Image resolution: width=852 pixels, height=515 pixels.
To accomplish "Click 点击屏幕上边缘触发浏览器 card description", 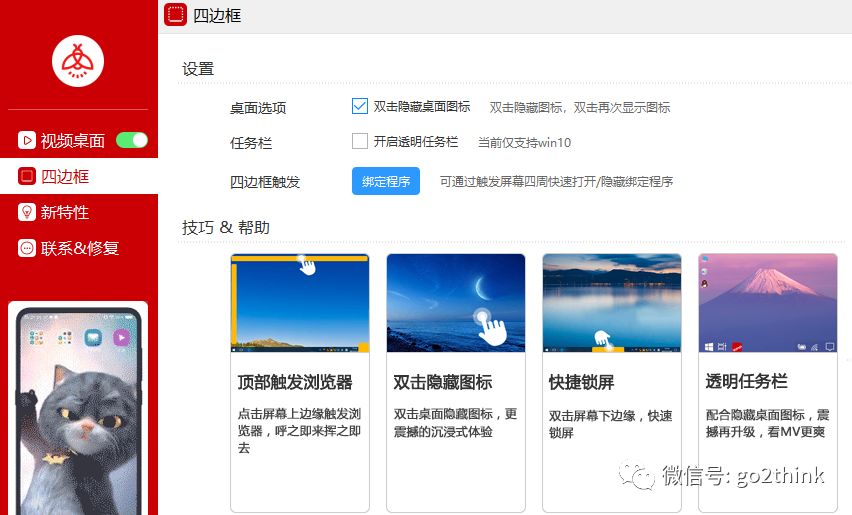I will tap(299, 430).
